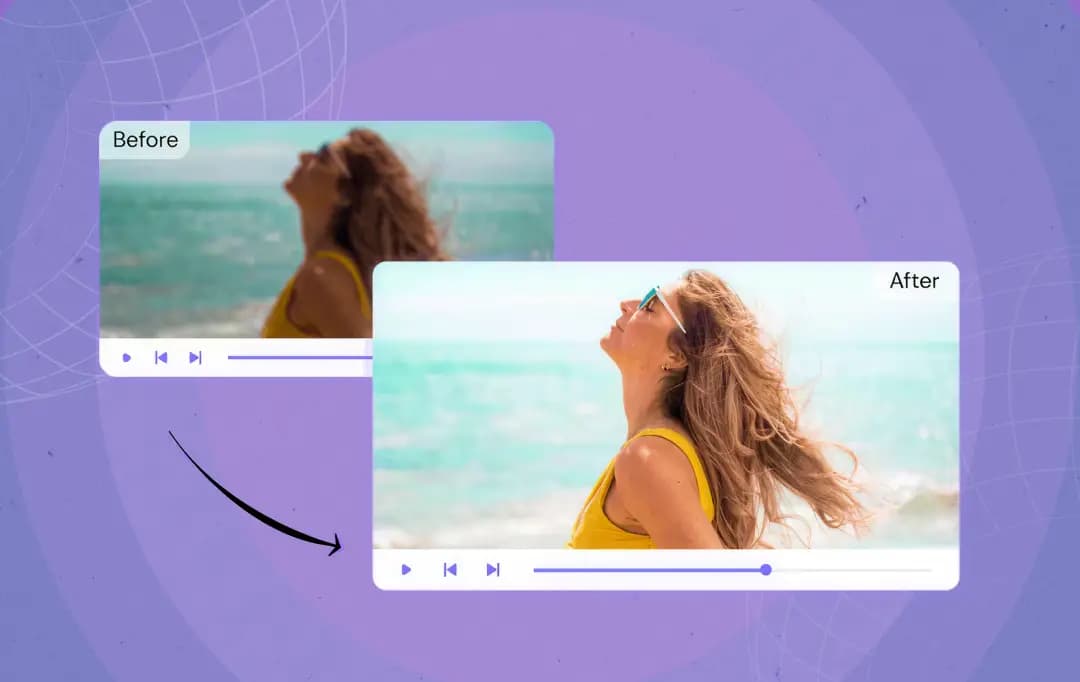Viewport: 1080px width, 682px height.
Task: Click the "Before" label
Action: click(x=145, y=140)
